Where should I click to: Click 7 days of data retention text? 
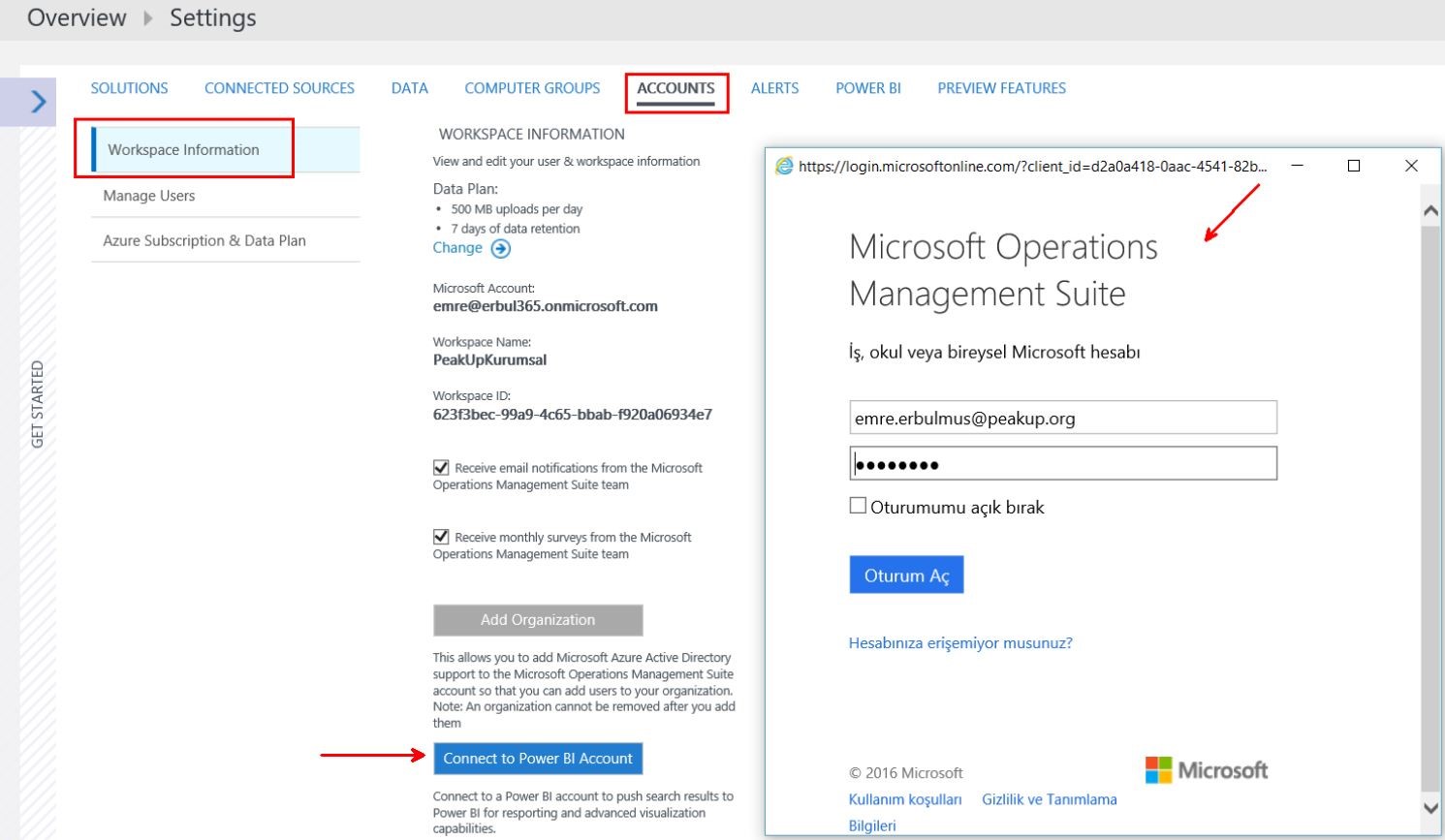pyautogui.click(x=516, y=229)
